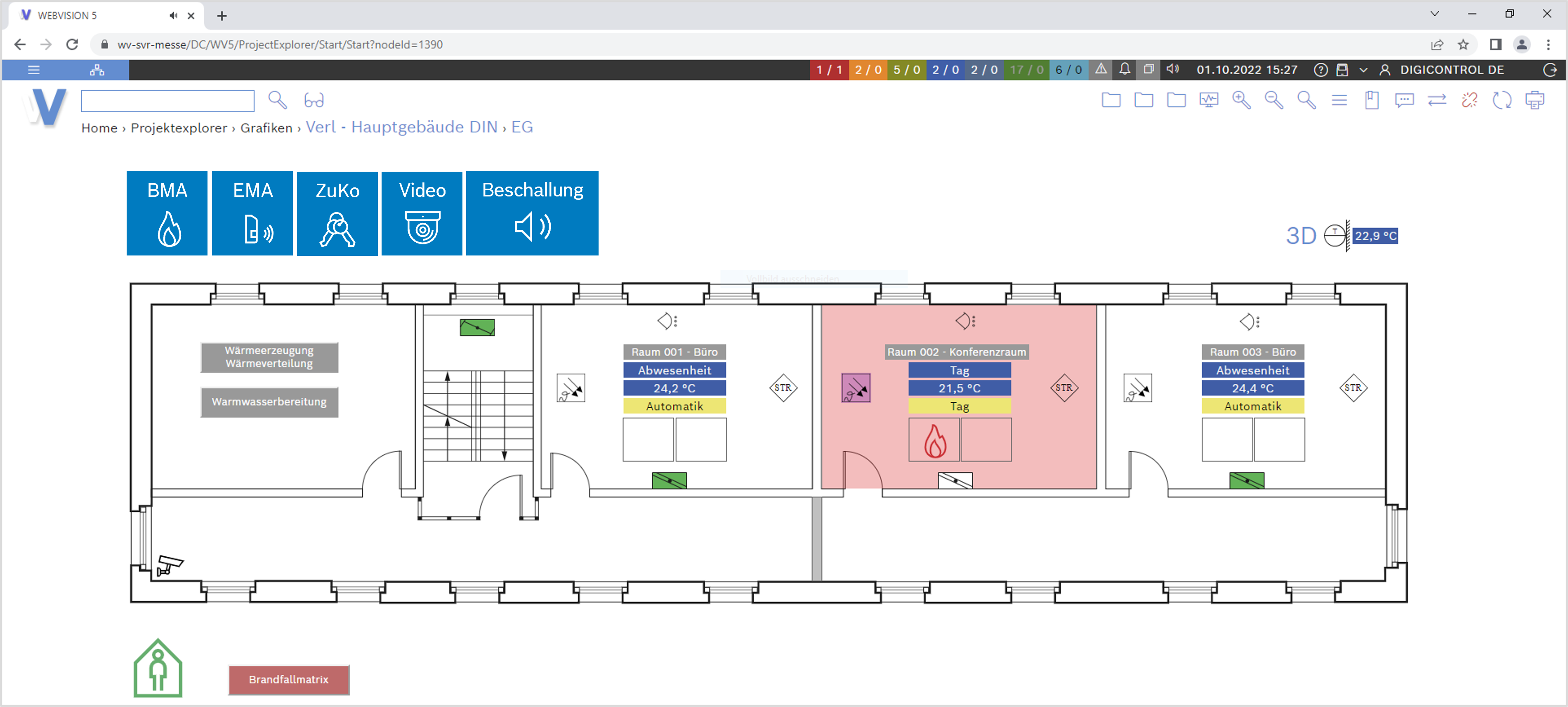Click the surveillance camera symbol in corridor
The width and height of the screenshot is (1568, 707).
[x=169, y=565]
